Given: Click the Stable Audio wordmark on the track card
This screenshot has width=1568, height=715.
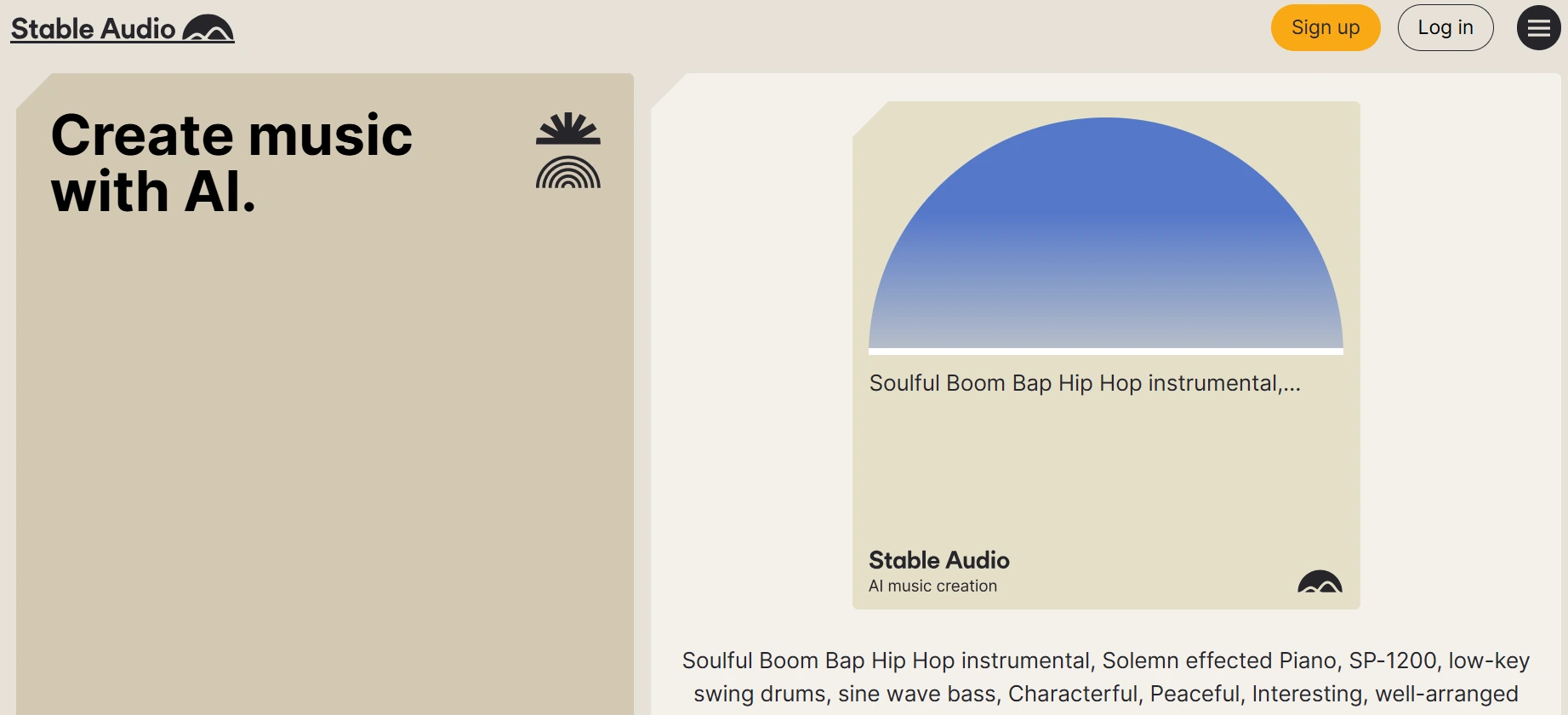Looking at the screenshot, I should tap(938, 560).
